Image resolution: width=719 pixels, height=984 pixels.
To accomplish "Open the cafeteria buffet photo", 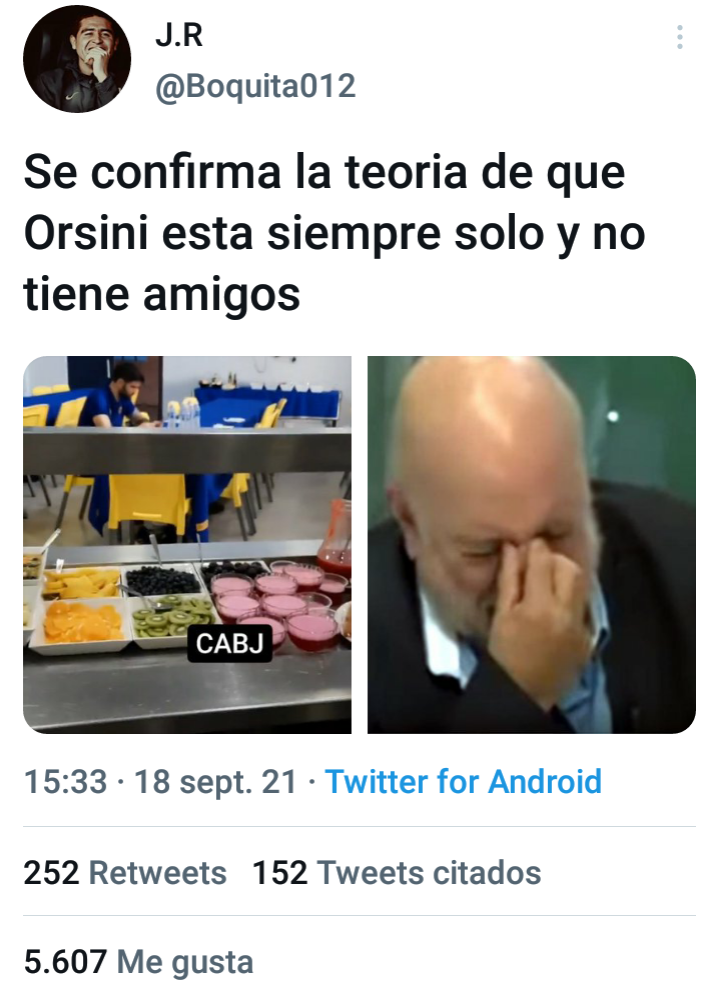I will pyautogui.click(x=187, y=545).
